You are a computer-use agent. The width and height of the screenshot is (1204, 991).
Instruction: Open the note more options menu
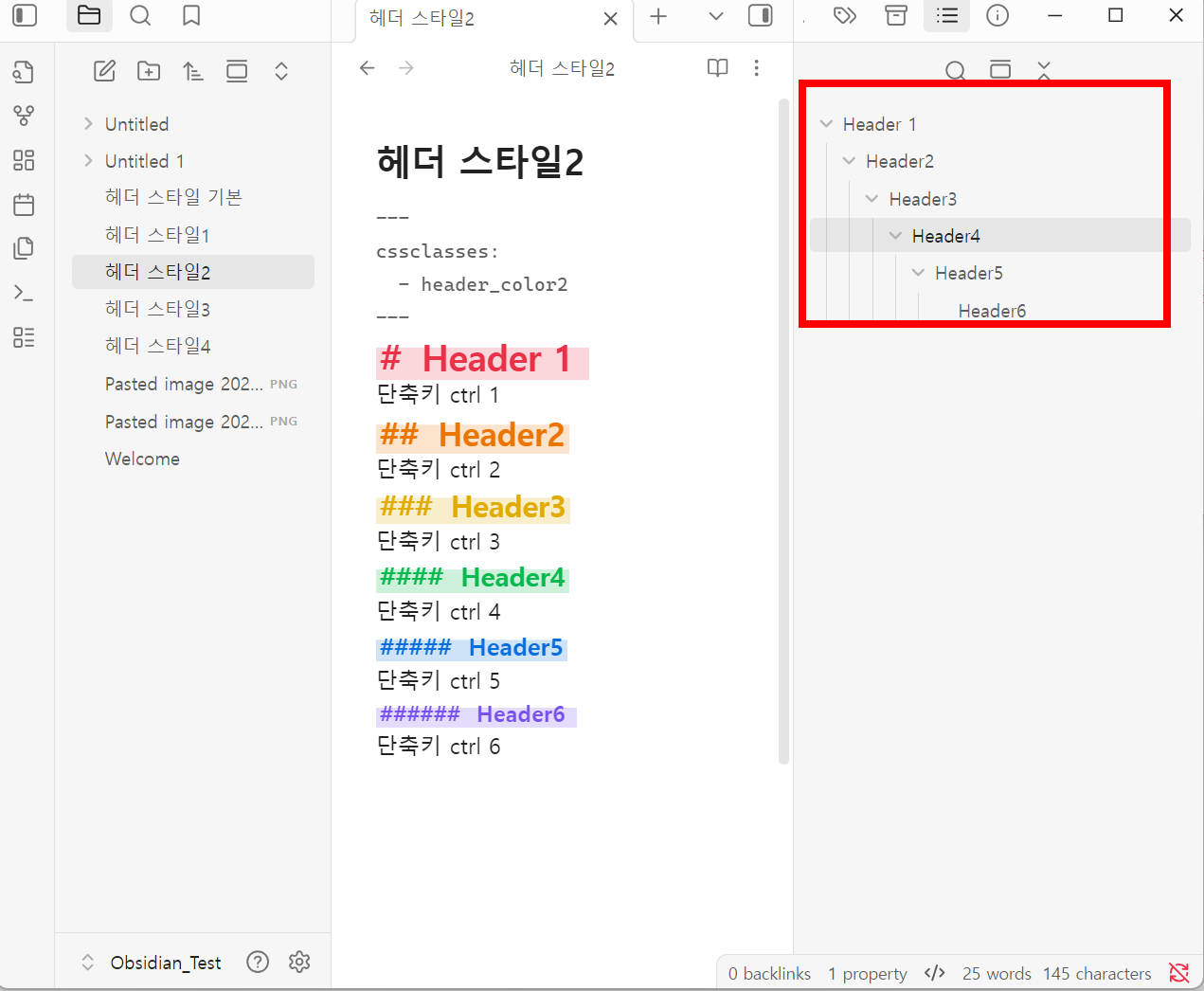click(x=756, y=68)
